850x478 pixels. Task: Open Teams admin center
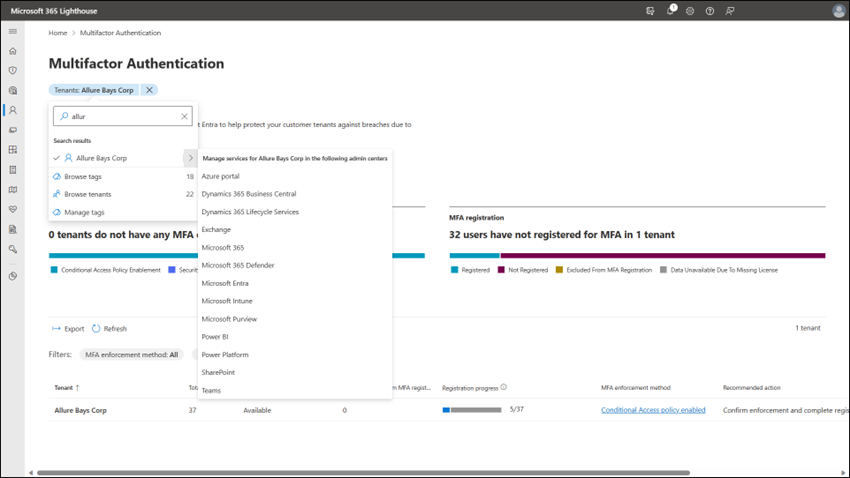click(211, 391)
